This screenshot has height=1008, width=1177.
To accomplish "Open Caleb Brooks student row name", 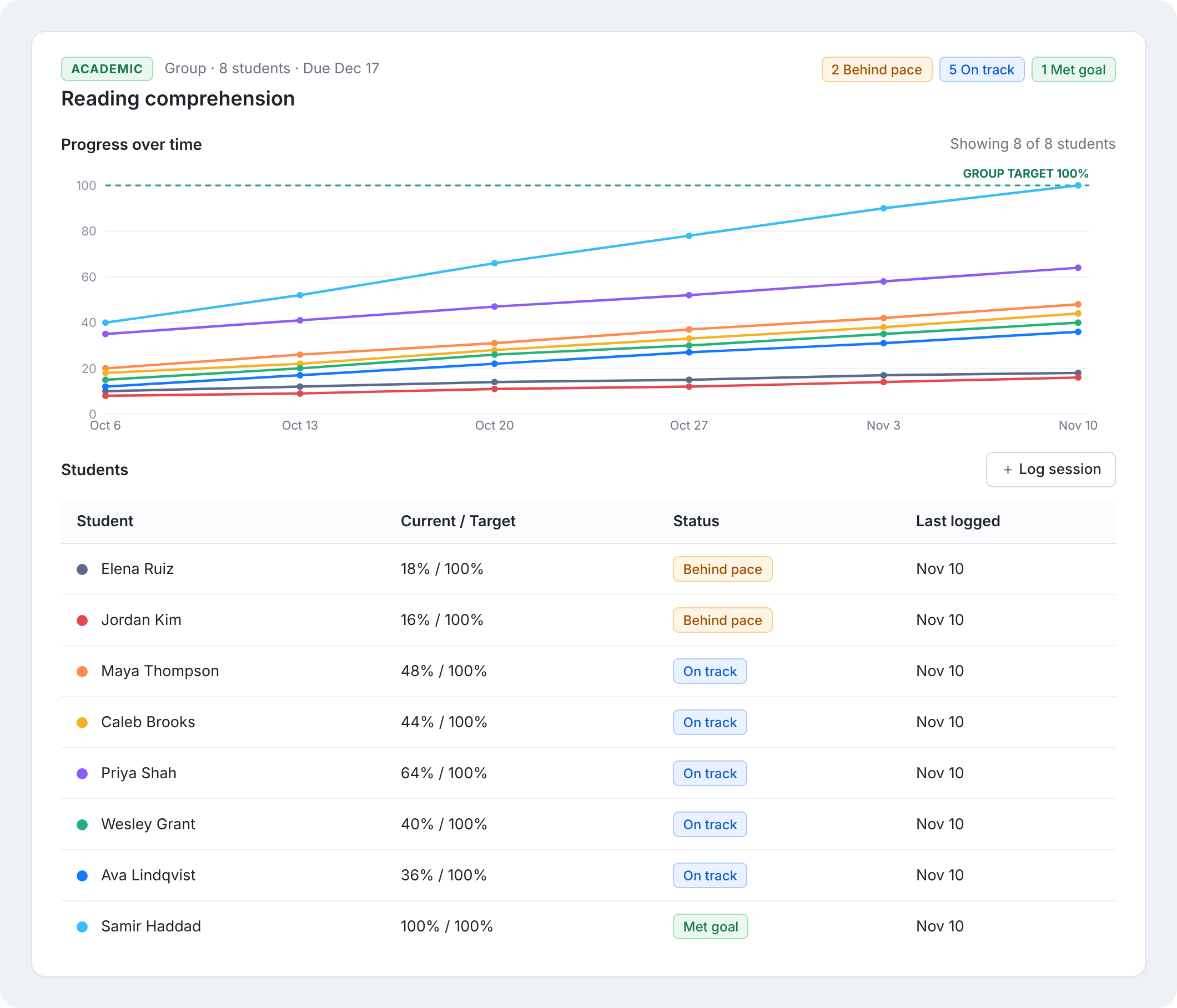I will (x=148, y=722).
